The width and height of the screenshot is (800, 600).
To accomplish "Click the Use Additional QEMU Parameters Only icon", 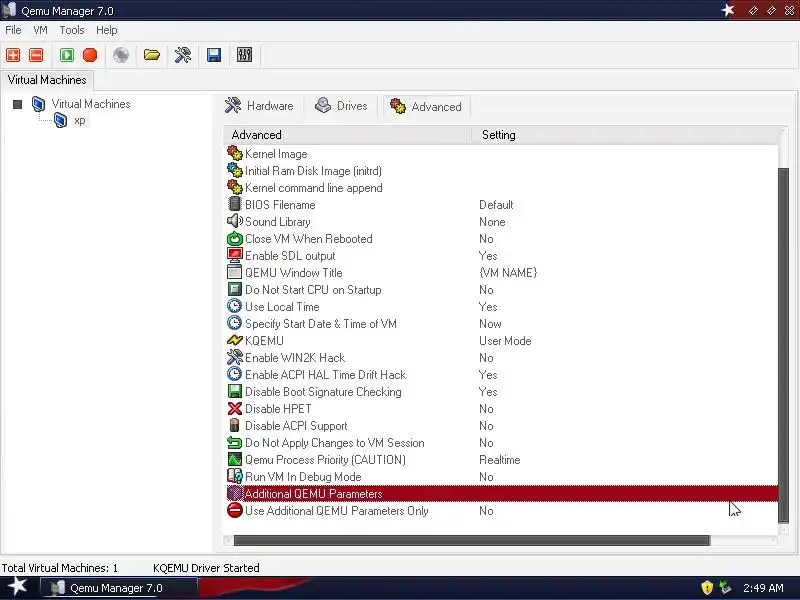I will (x=235, y=510).
